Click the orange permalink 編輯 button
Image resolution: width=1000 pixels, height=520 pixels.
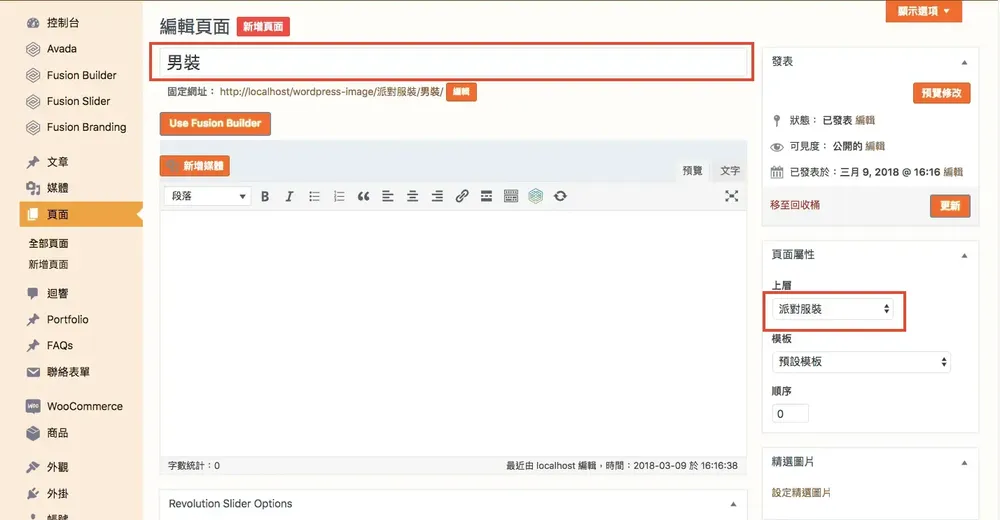tap(461, 92)
